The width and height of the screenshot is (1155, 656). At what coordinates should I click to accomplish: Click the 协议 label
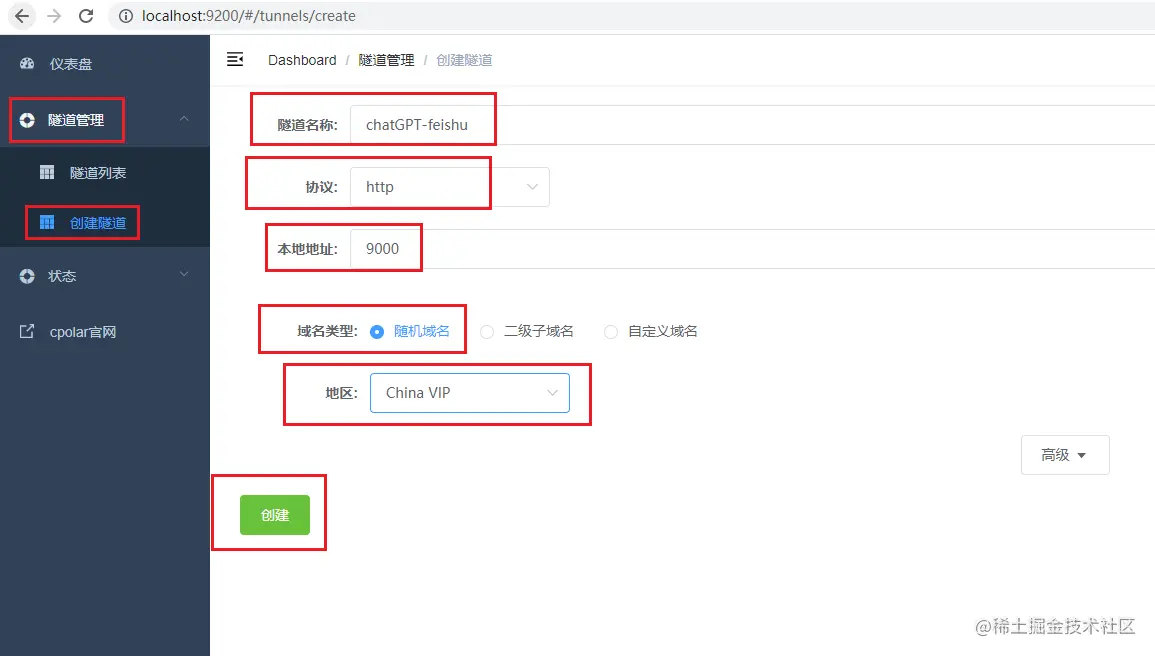(x=321, y=187)
